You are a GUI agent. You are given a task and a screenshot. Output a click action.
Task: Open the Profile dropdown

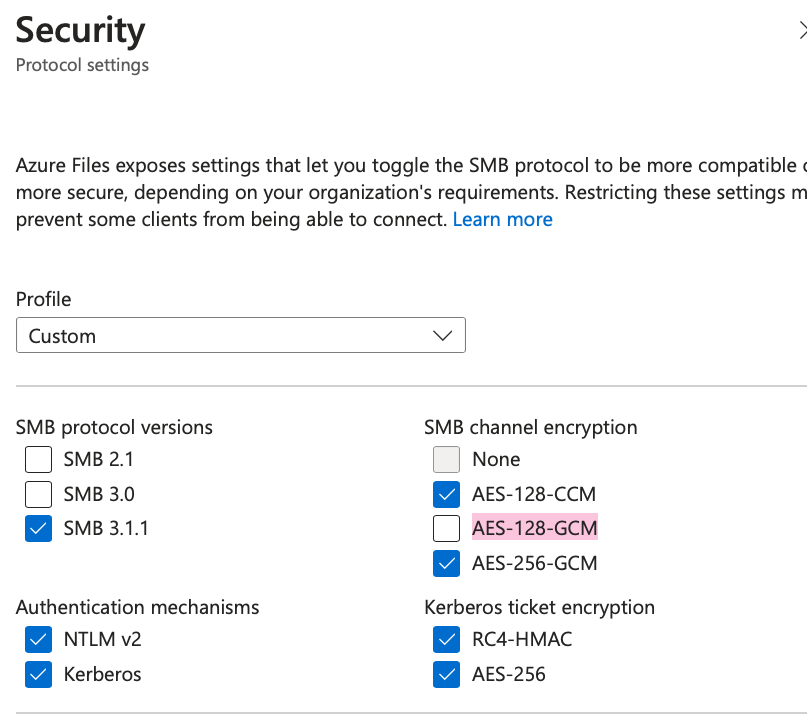[x=240, y=335]
